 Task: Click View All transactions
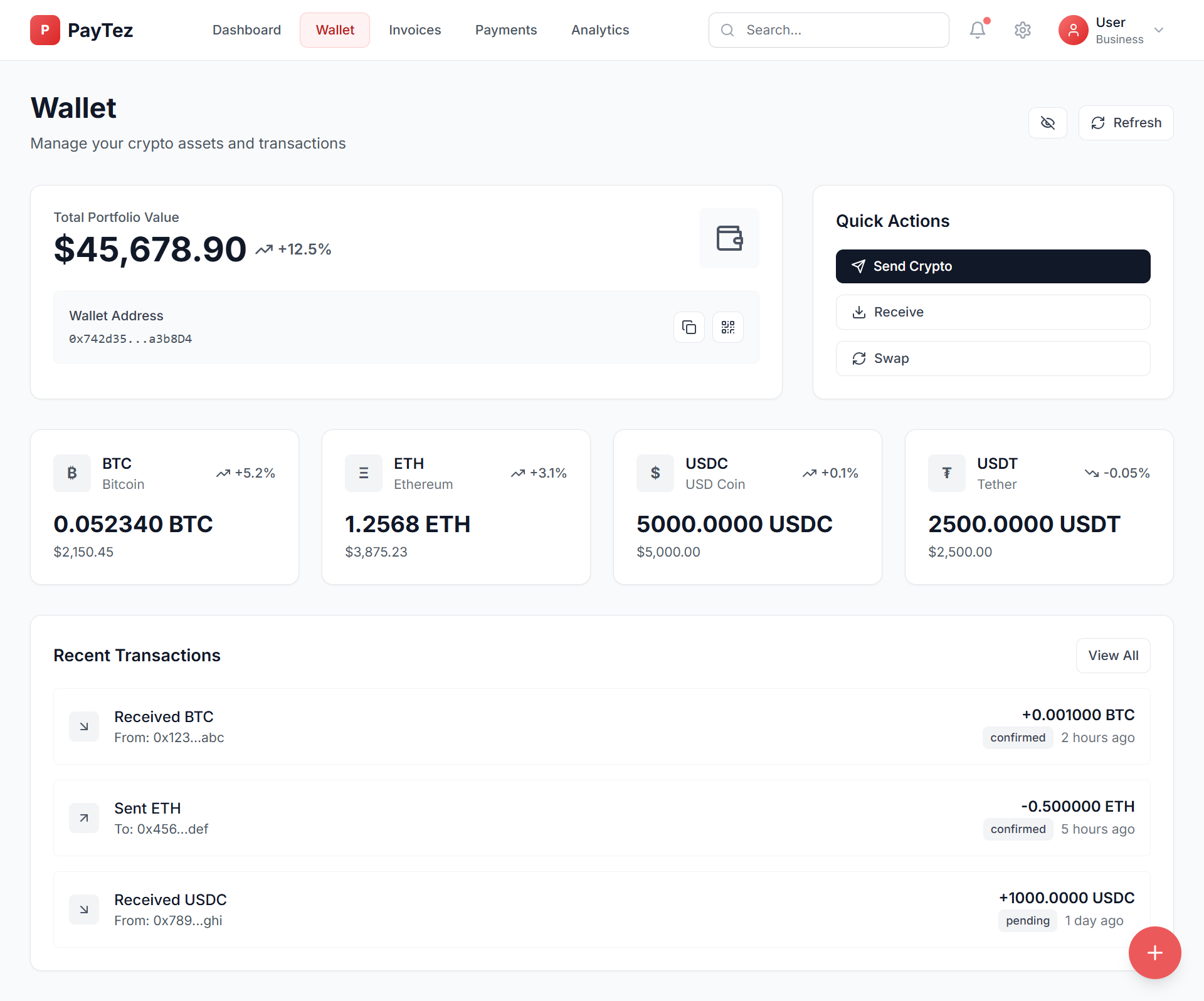tap(1112, 656)
